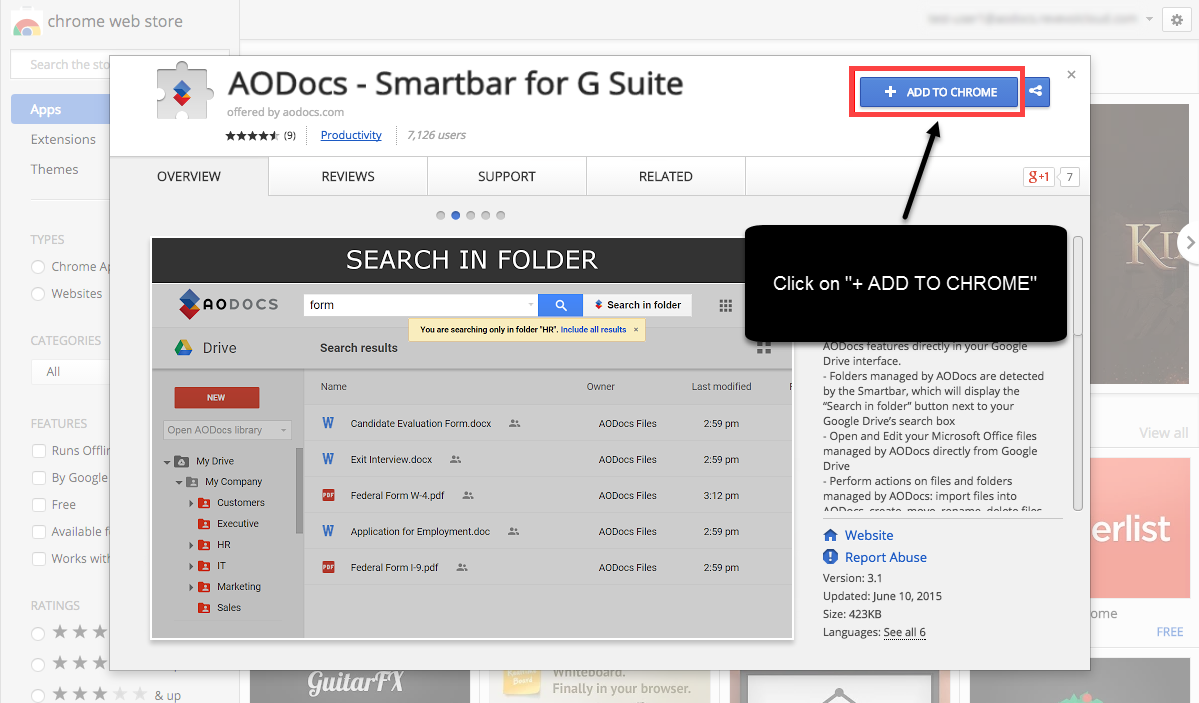Click the 'Include all results' link
This screenshot has width=1199, height=703.
pyautogui.click(x=593, y=330)
